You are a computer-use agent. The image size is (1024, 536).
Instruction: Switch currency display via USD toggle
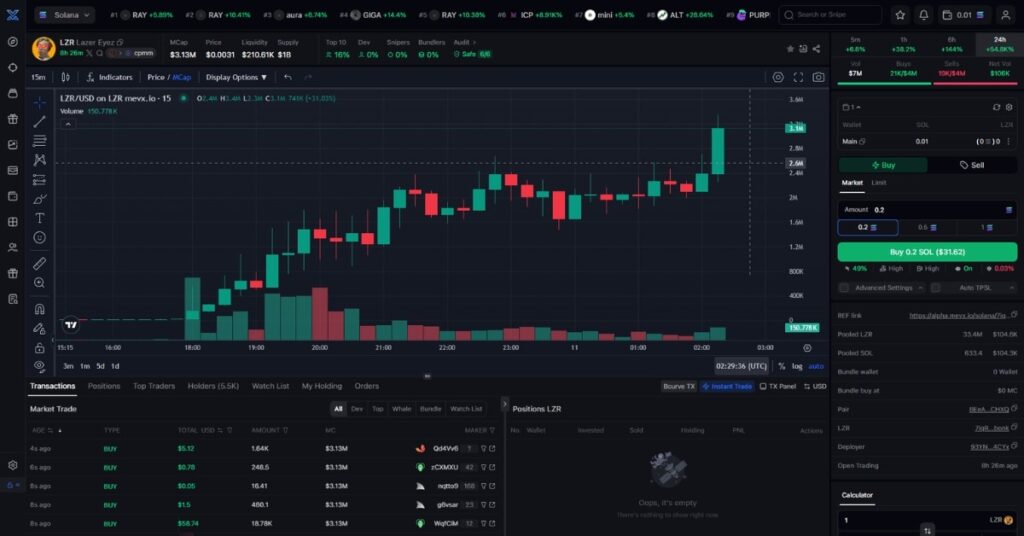tap(815, 386)
